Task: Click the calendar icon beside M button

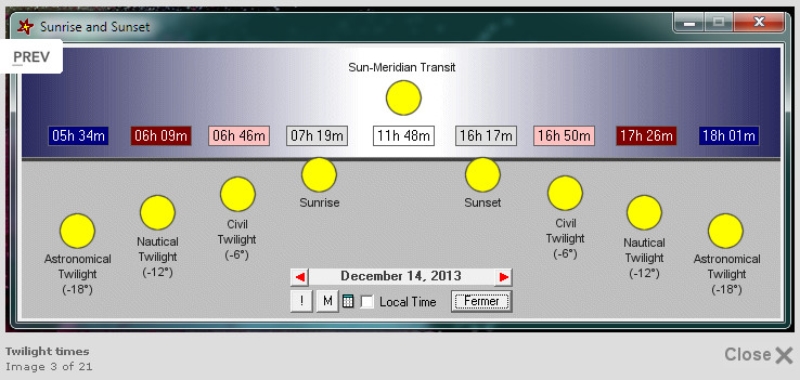Action: click(x=348, y=301)
